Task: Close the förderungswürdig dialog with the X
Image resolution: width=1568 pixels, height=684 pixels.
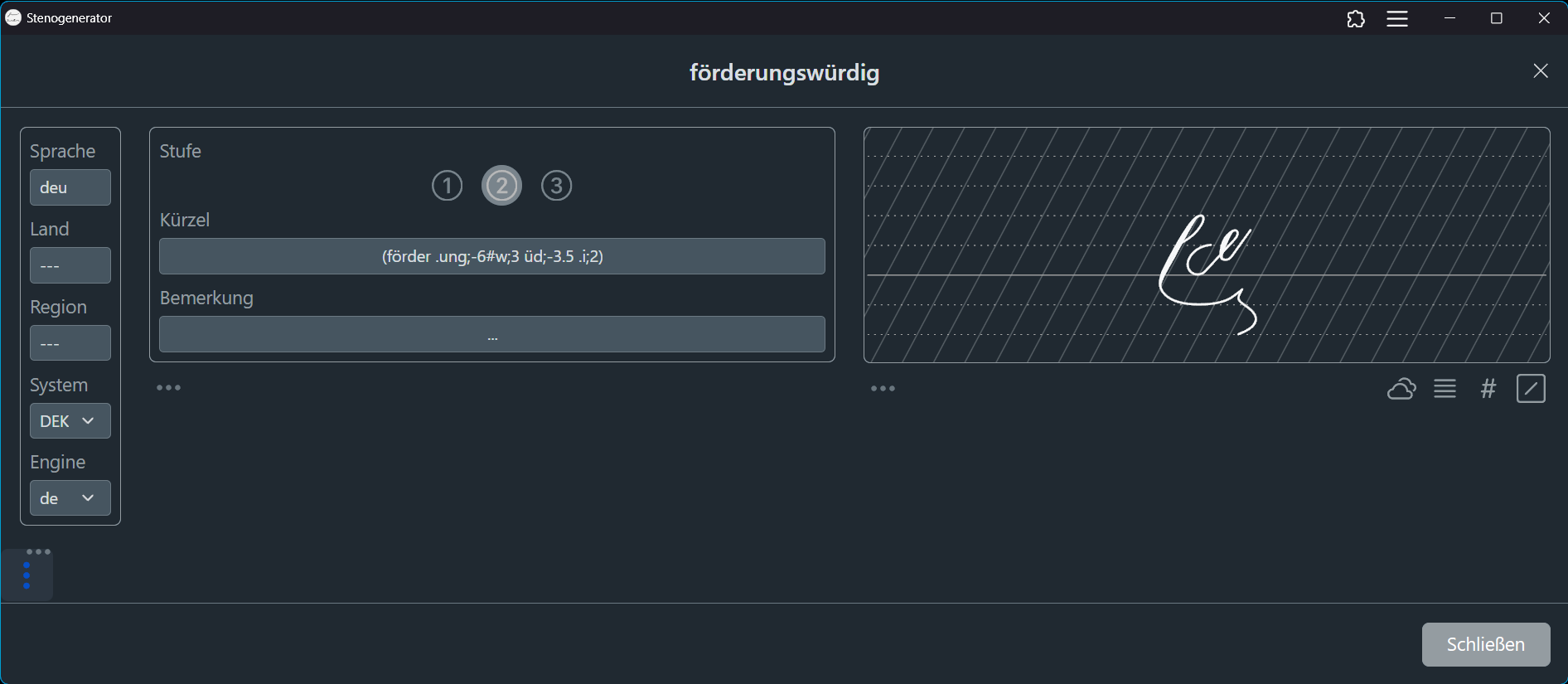Action: [1540, 71]
